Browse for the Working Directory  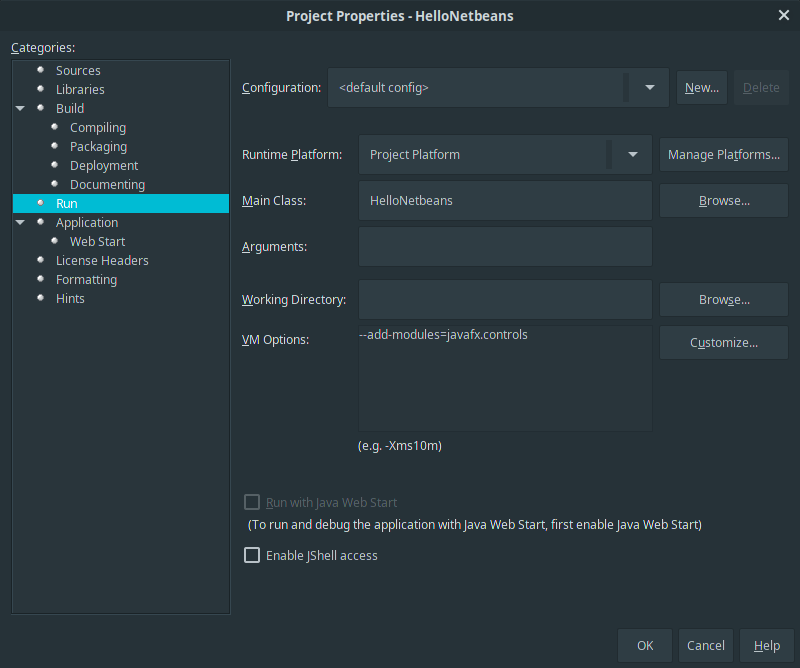tap(723, 300)
